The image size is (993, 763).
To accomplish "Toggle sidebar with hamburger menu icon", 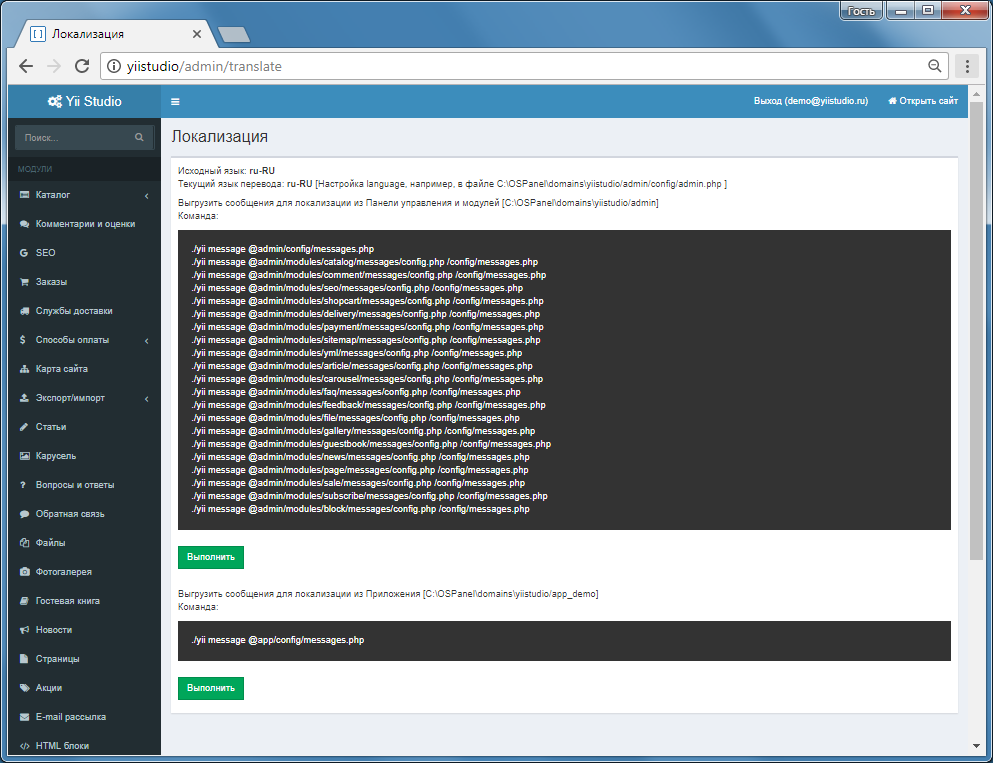I will (175, 101).
